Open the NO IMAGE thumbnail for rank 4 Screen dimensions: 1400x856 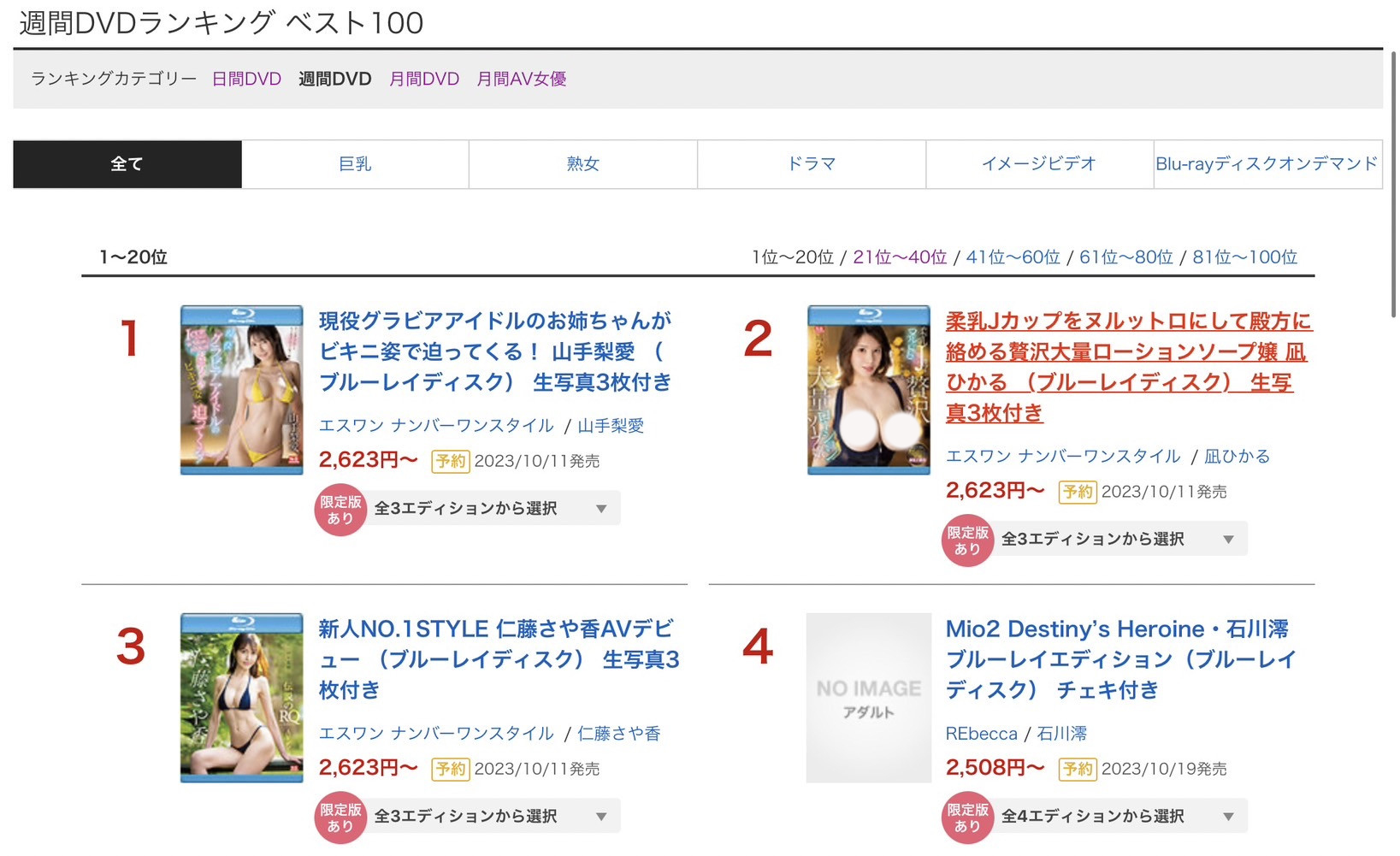pyautogui.click(x=868, y=698)
